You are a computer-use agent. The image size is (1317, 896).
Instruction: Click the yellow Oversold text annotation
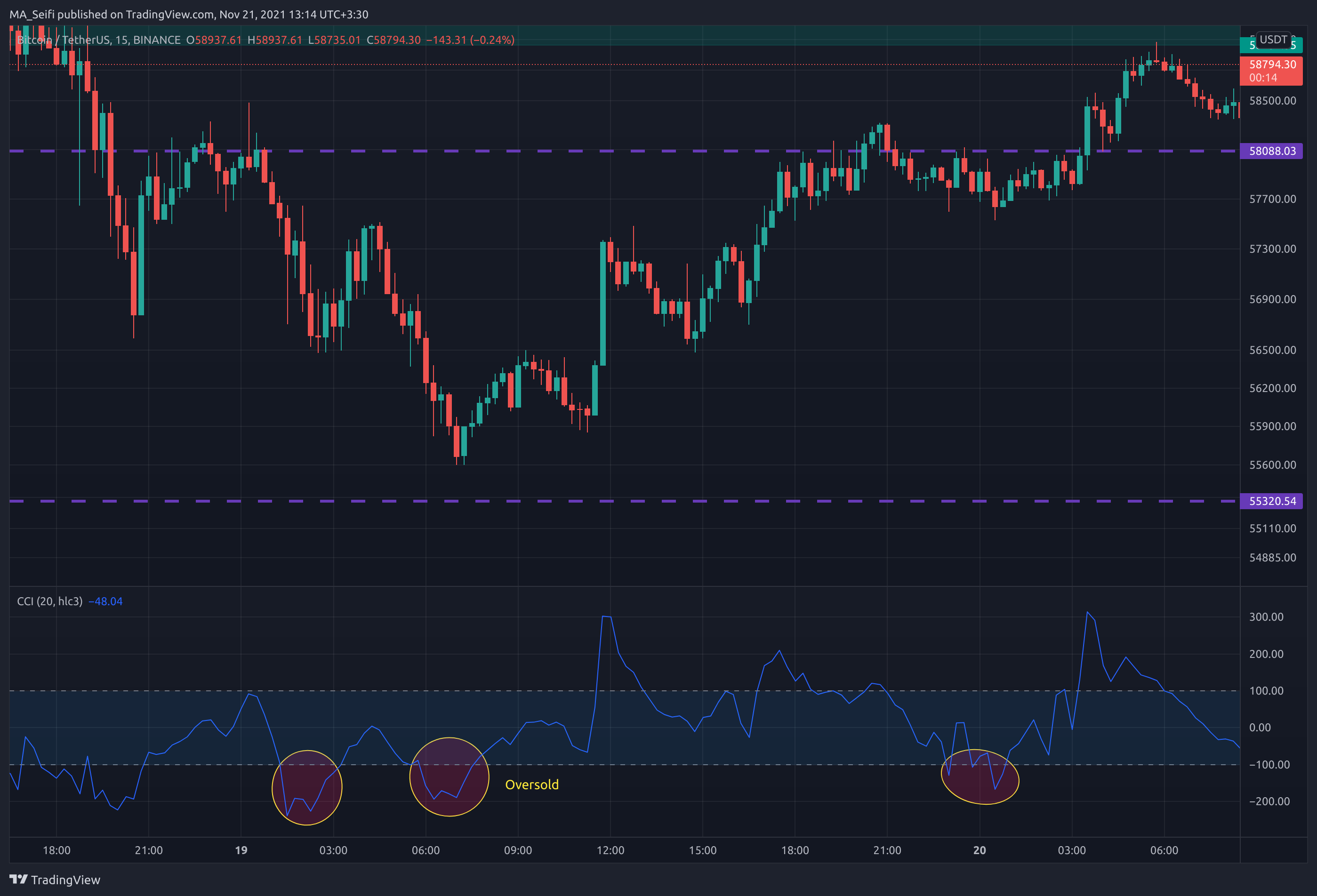(531, 785)
